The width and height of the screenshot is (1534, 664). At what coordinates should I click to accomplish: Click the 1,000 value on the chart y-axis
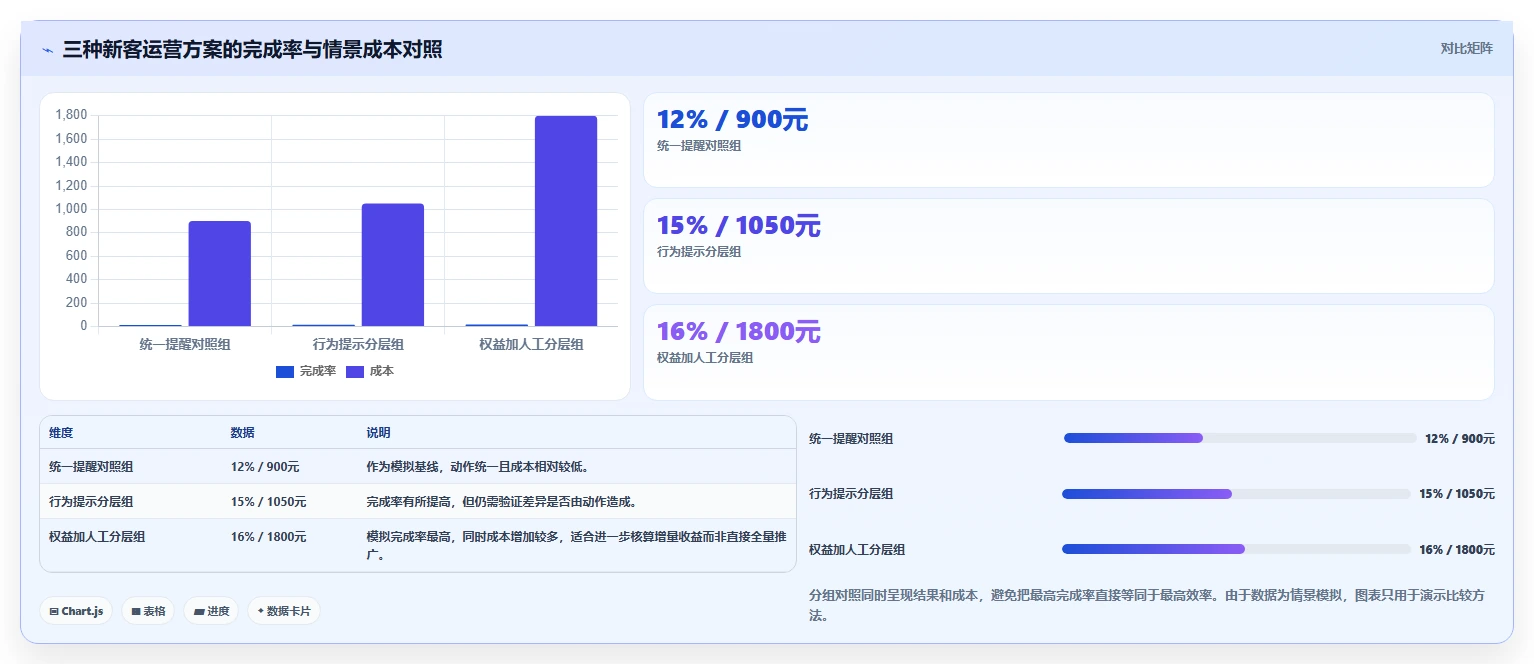[71, 209]
